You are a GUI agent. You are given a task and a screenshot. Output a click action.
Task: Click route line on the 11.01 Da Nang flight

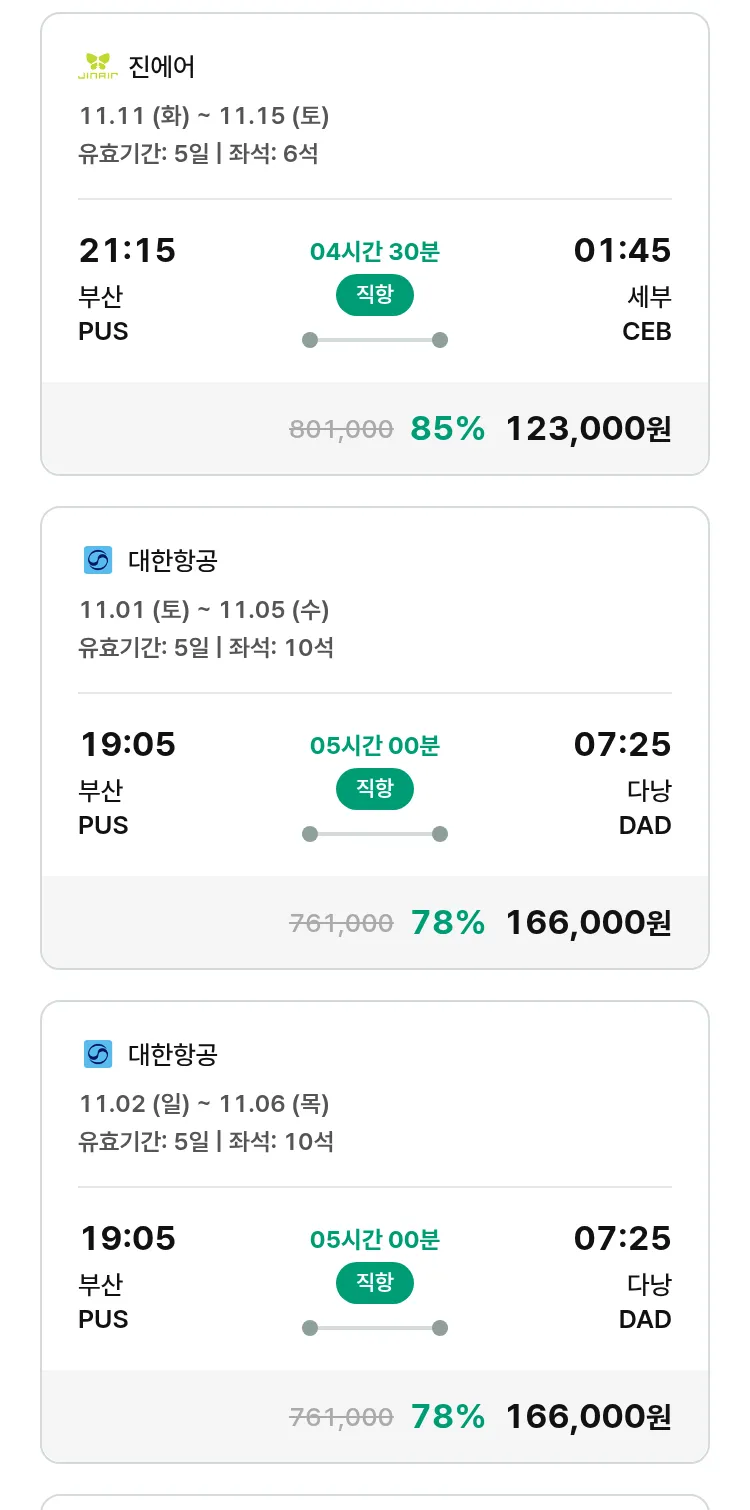click(374, 834)
